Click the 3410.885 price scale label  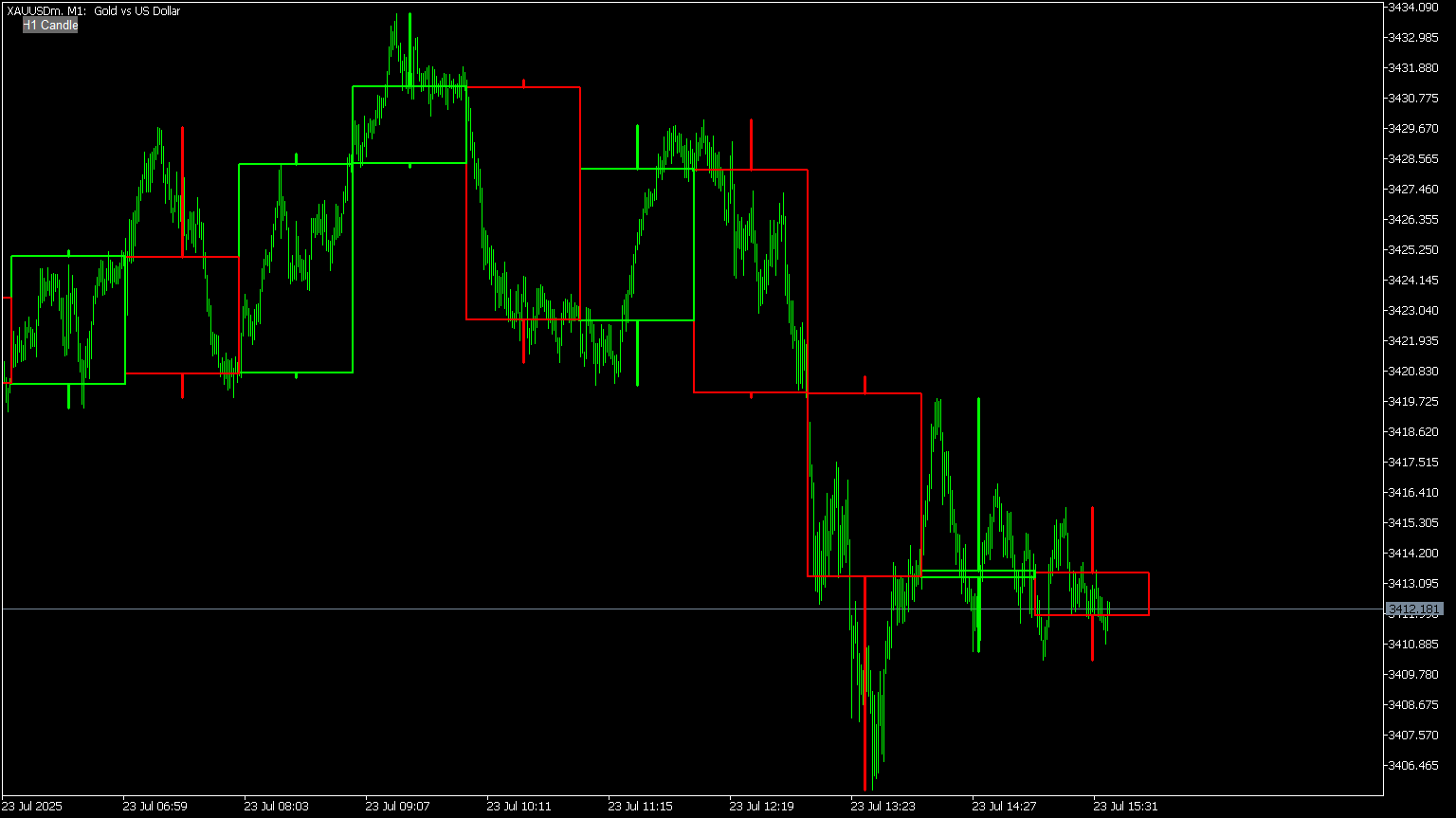1413,645
